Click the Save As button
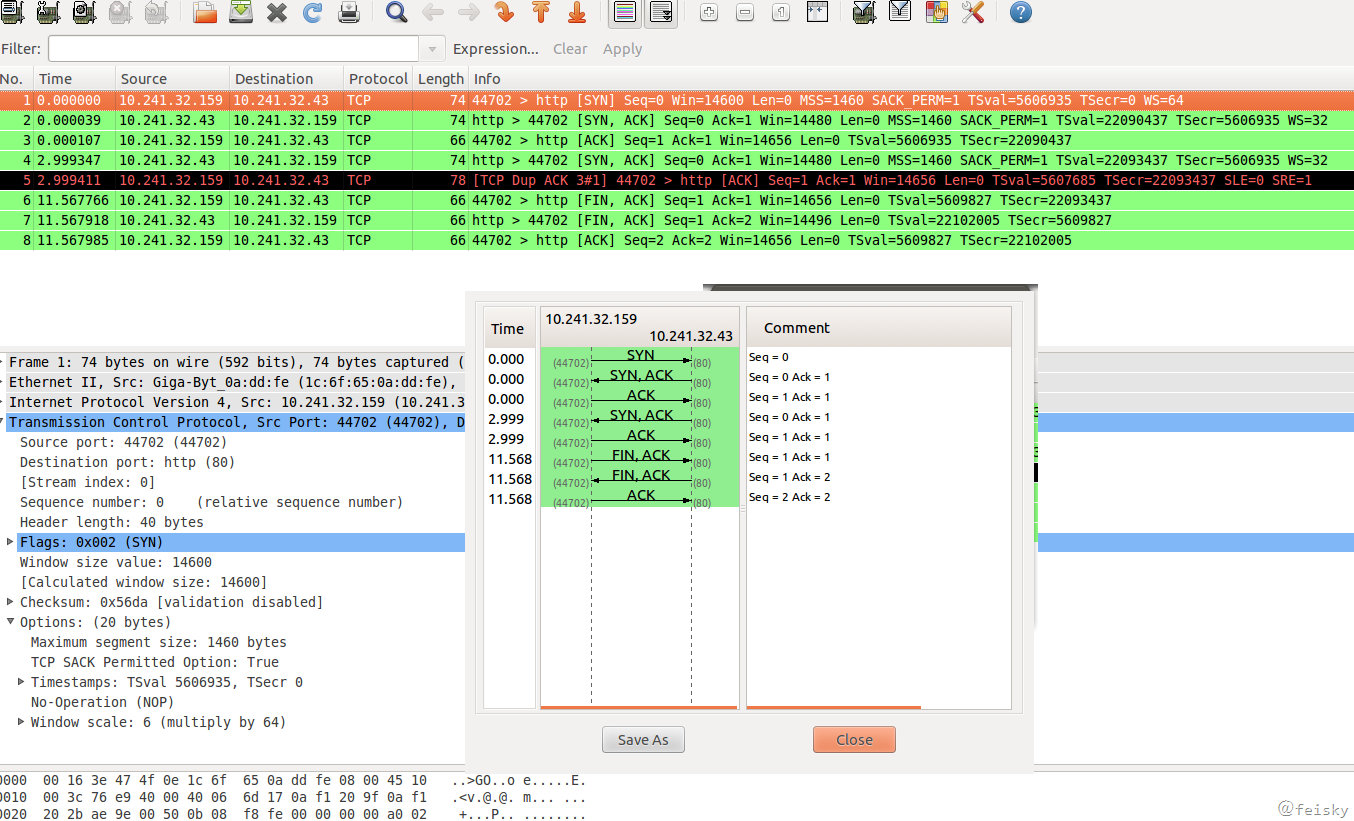This screenshot has height=821, width=1354. pyautogui.click(x=643, y=740)
